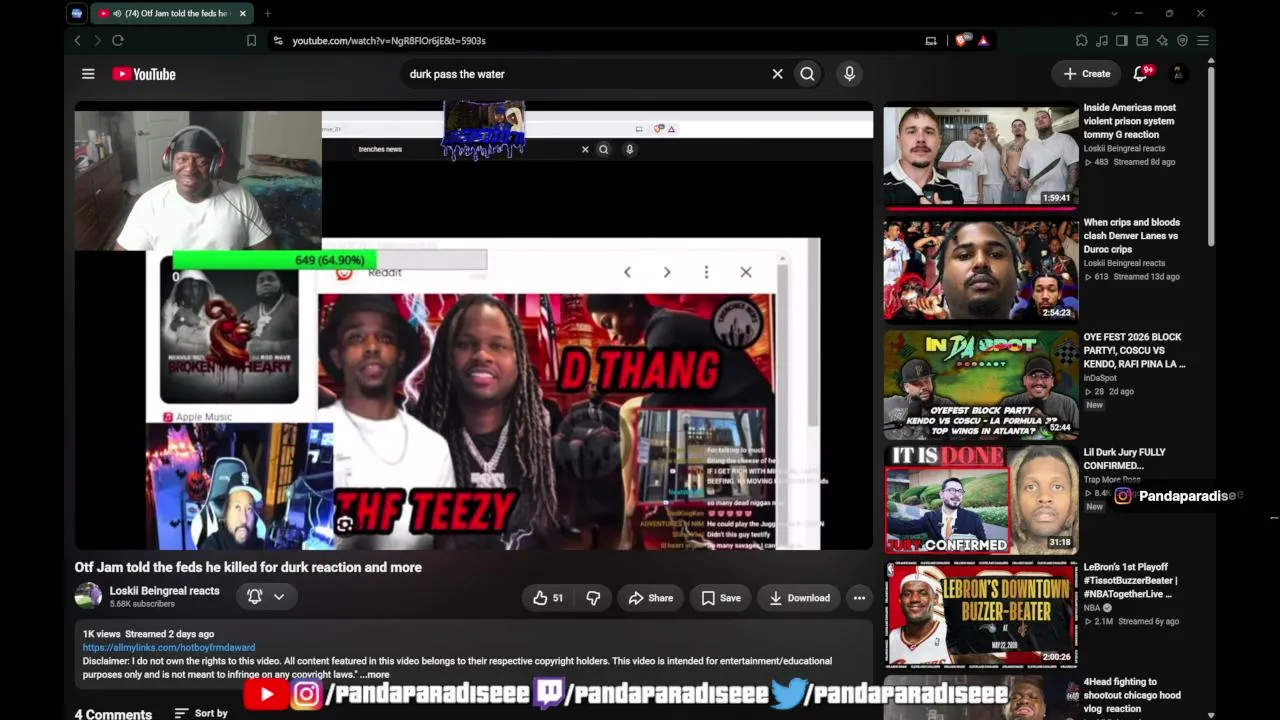Open 'Inside Americas most violent prison system' title
1280x720 pixels.
pyautogui.click(x=1130, y=121)
